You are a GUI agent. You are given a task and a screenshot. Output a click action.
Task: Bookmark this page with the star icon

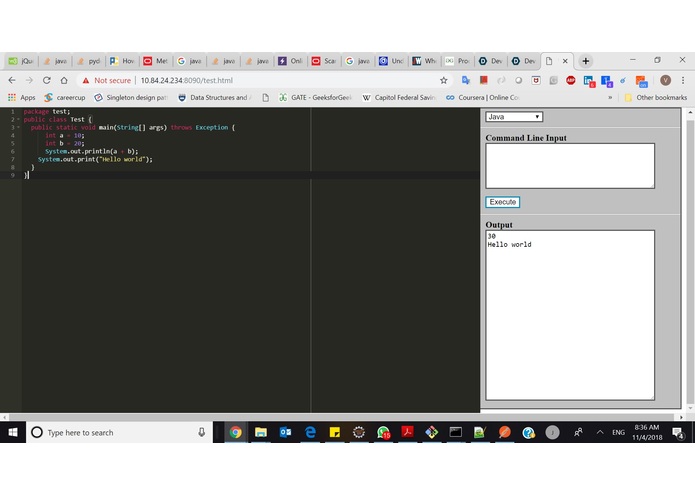click(444, 80)
